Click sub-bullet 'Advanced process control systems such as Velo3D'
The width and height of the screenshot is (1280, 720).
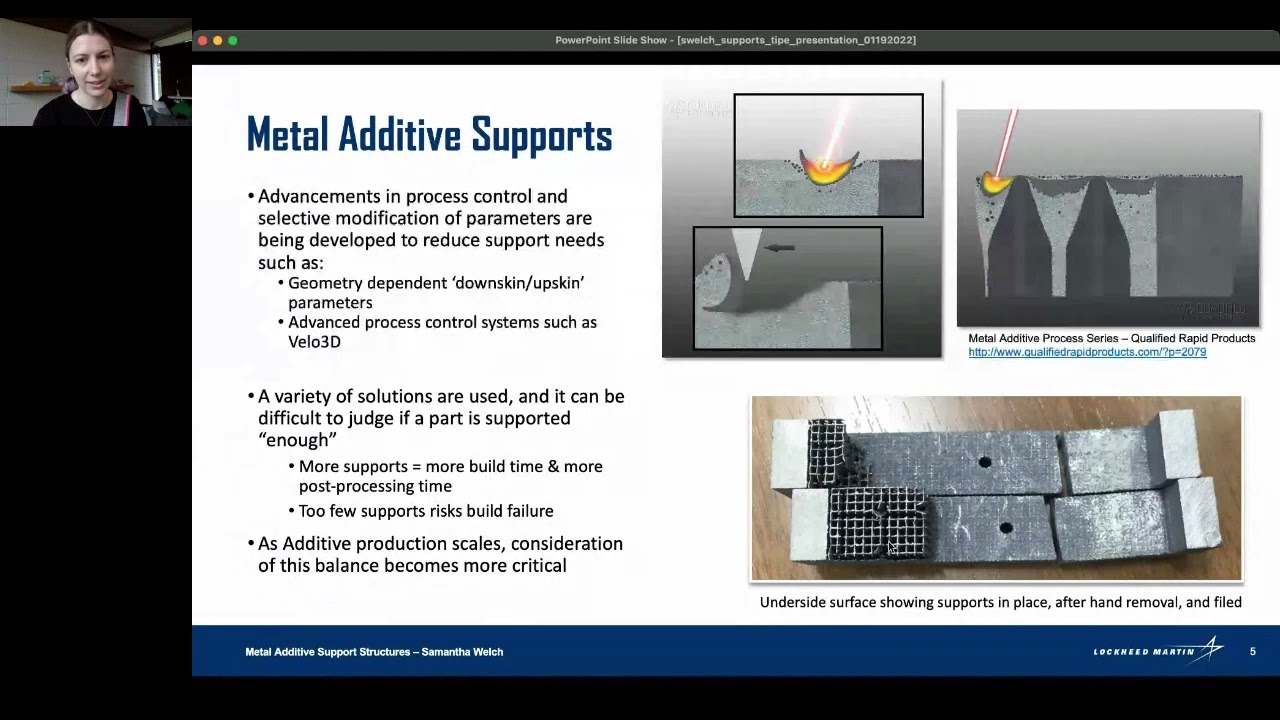pyautogui.click(x=438, y=332)
